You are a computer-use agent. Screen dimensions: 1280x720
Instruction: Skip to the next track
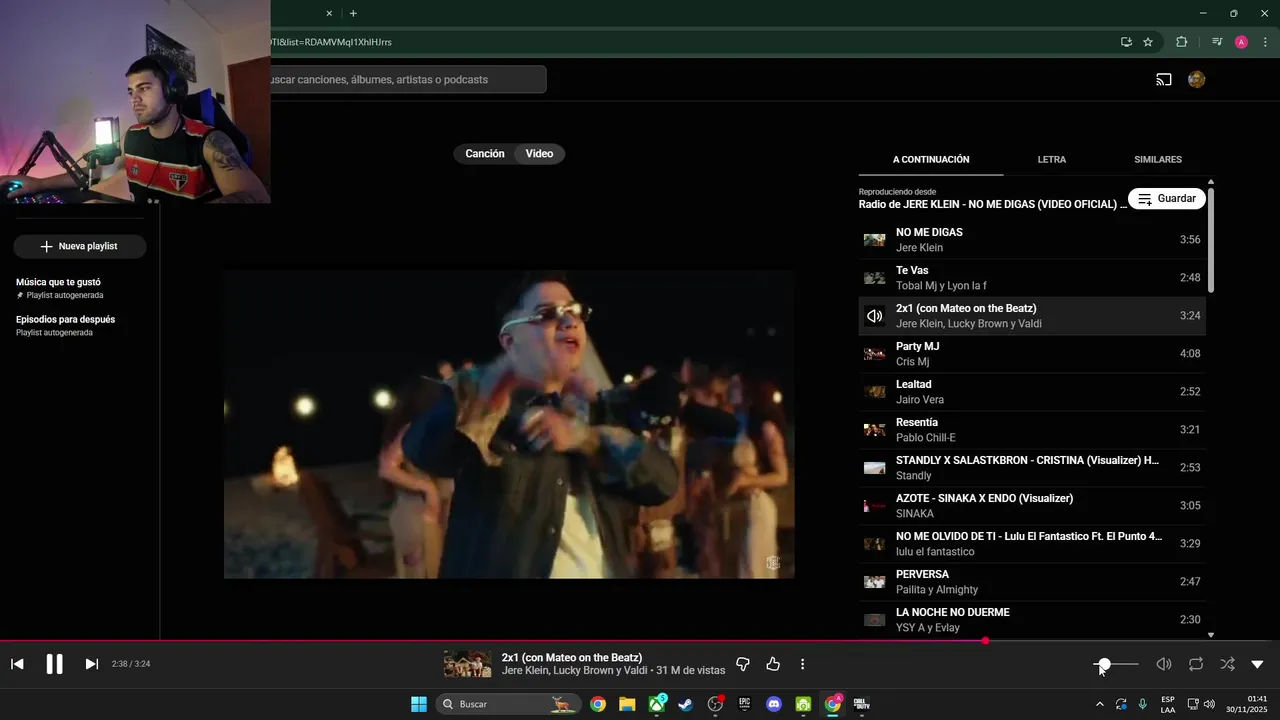(x=91, y=664)
